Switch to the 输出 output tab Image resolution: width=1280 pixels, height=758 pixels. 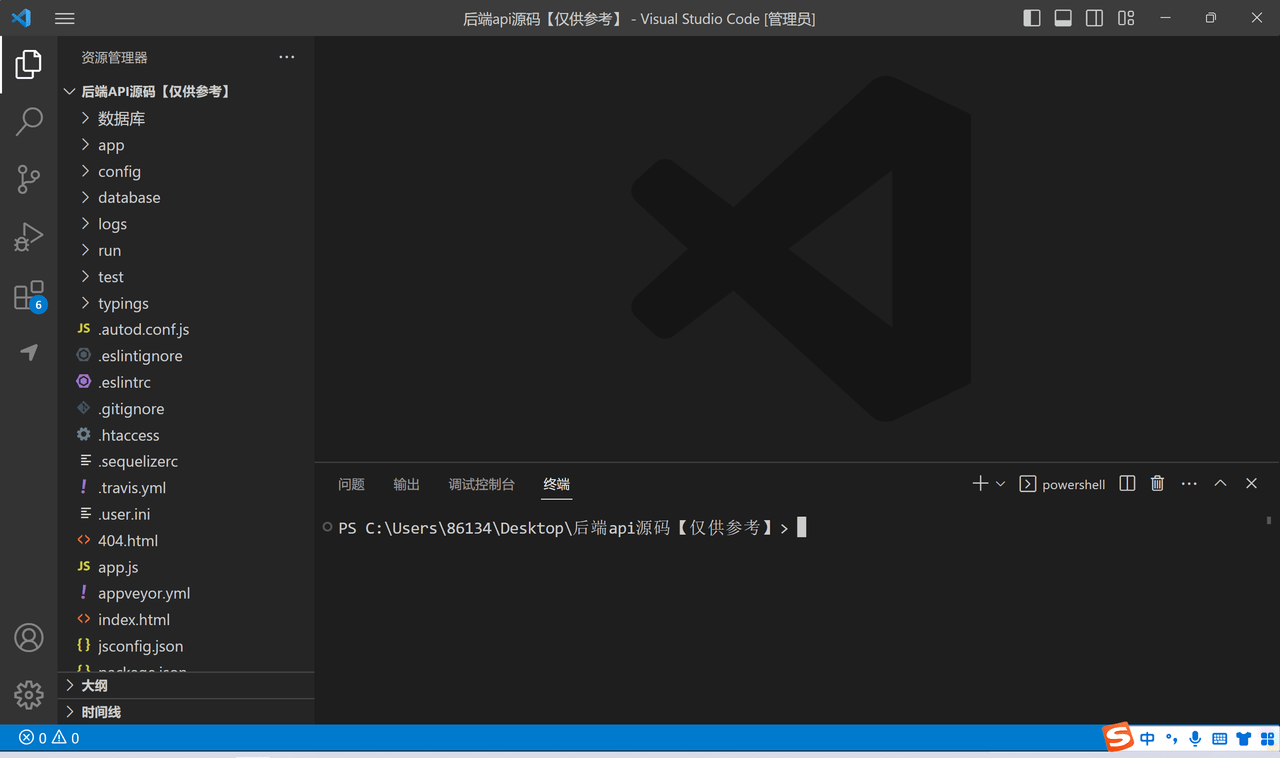(x=406, y=484)
